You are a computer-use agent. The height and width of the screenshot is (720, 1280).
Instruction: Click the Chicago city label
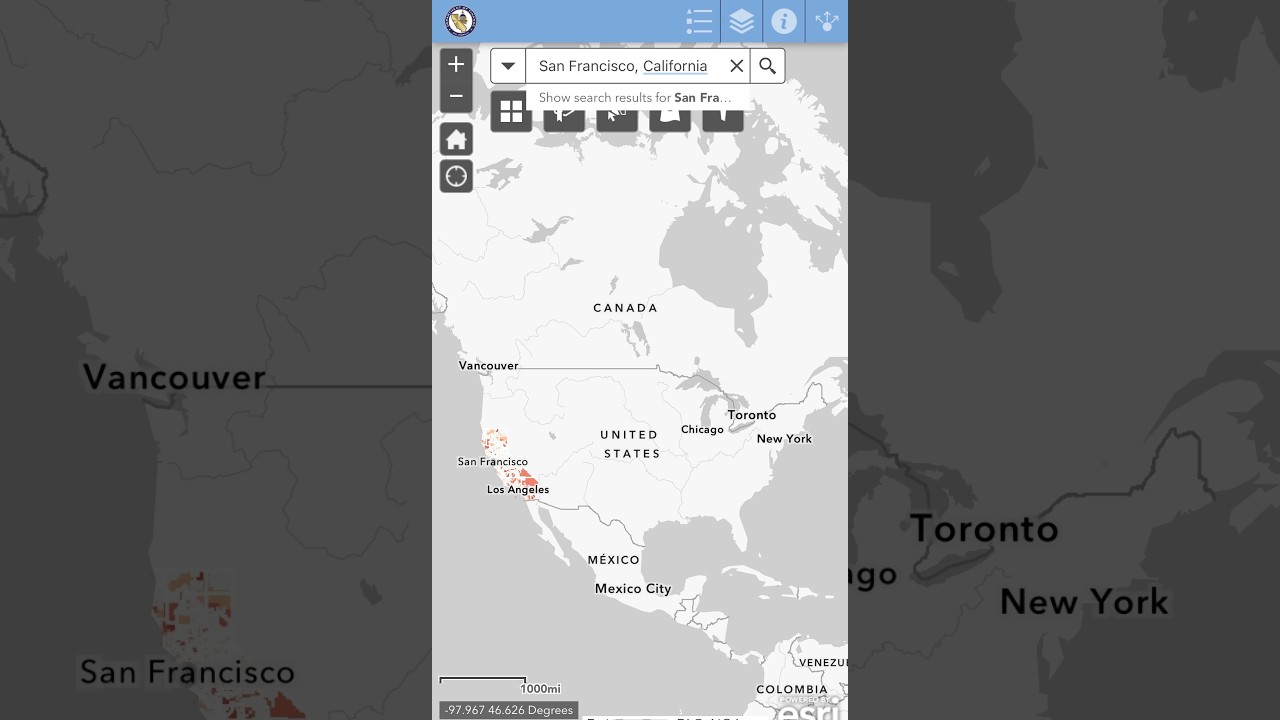(702, 430)
